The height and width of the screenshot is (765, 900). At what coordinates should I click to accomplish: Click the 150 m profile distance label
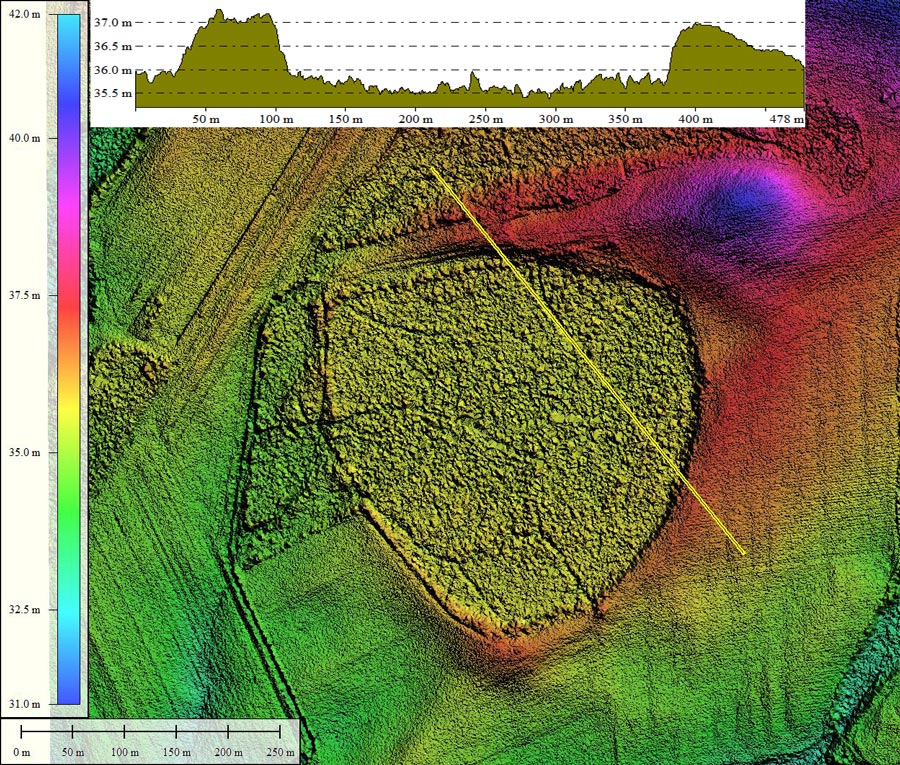(x=346, y=119)
